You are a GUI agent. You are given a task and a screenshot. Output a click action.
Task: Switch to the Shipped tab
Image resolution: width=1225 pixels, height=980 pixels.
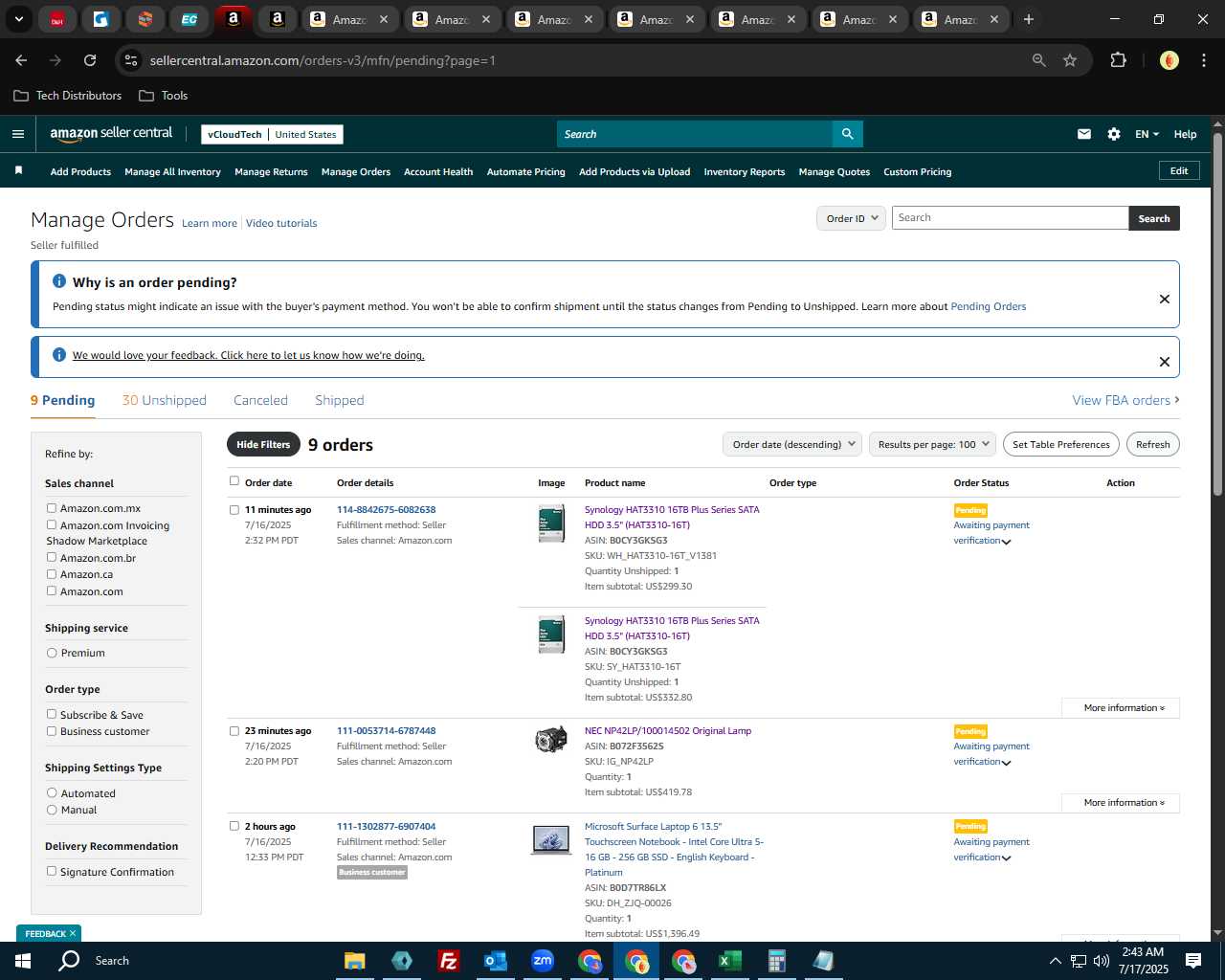(339, 400)
